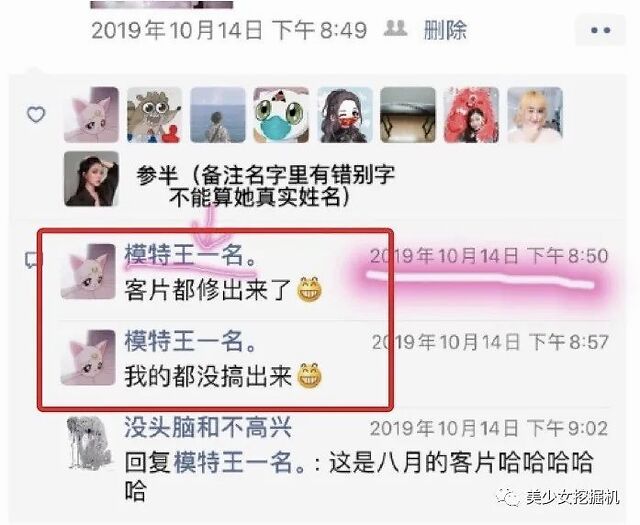Click 删除 to delete the post
The height and width of the screenshot is (525, 640).
click(445, 30)
